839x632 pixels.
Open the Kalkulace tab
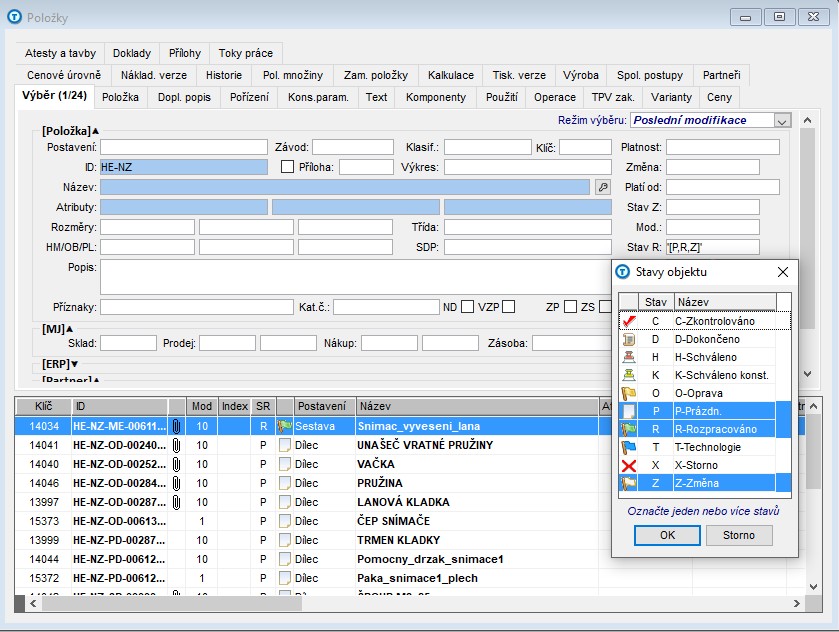click(451, 75)
